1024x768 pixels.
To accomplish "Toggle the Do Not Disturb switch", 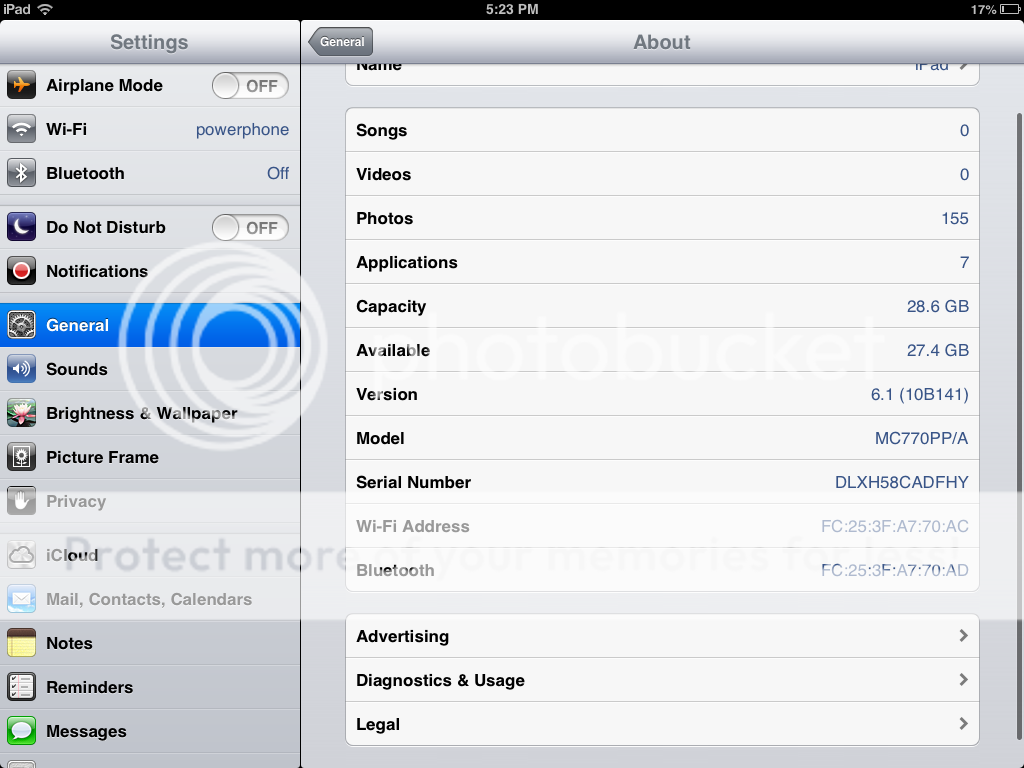I will click(250, 228).
